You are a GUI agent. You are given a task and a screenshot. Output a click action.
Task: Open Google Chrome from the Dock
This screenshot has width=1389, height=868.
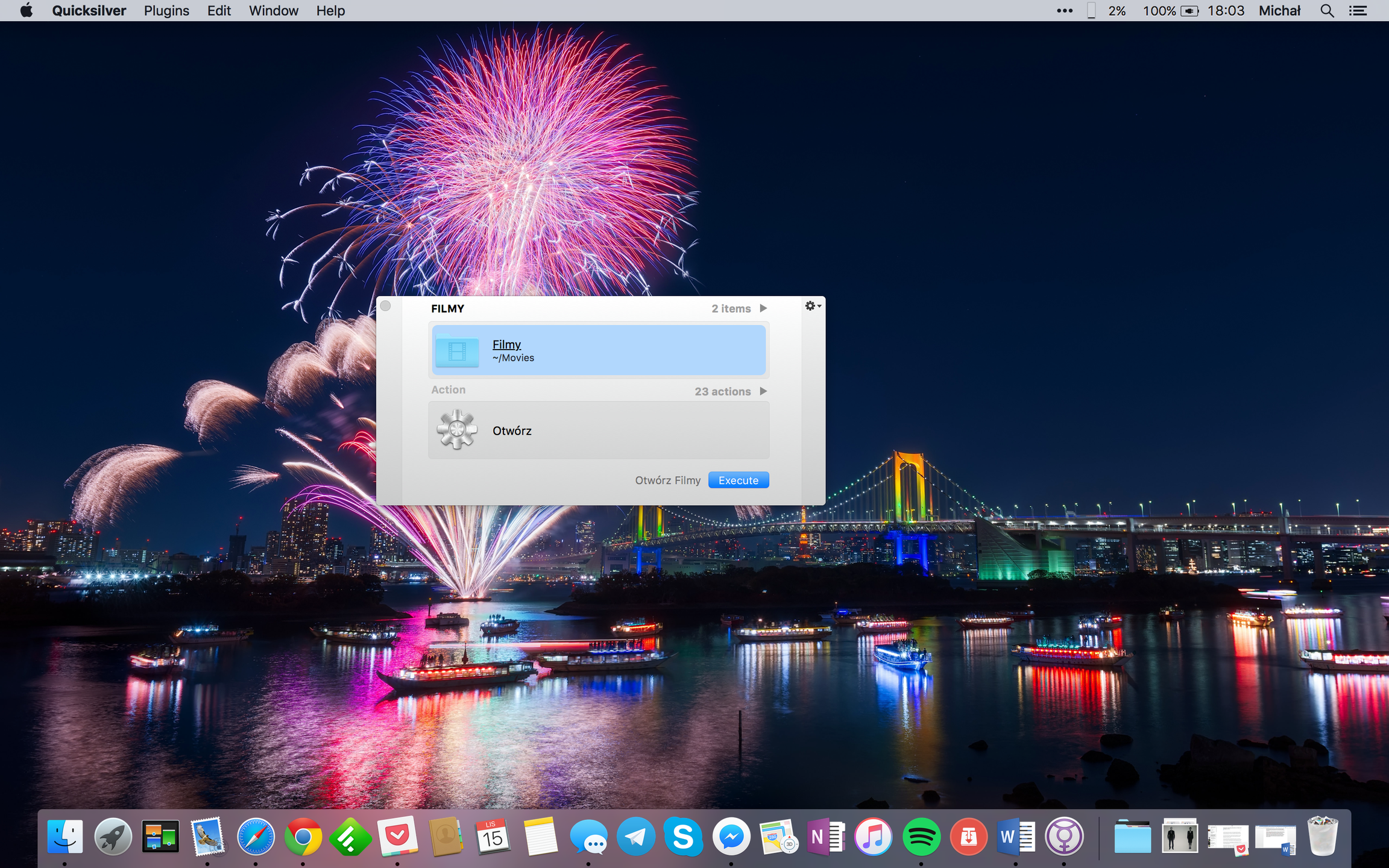pyautogui.click(x=303, y=837)
